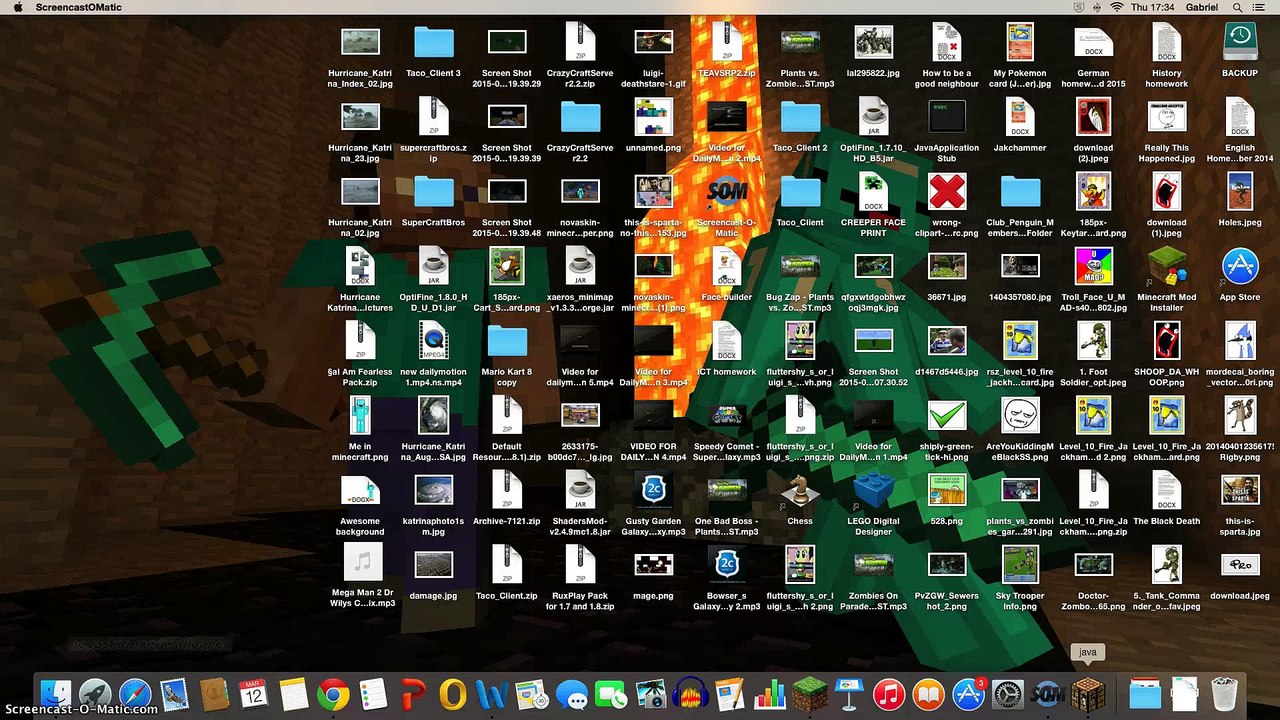Image resolution: width=1280 pixels, height=720 pixels.
Task: Click the Thu 17:34 menu bar clock
Action: coord(1151,7)
